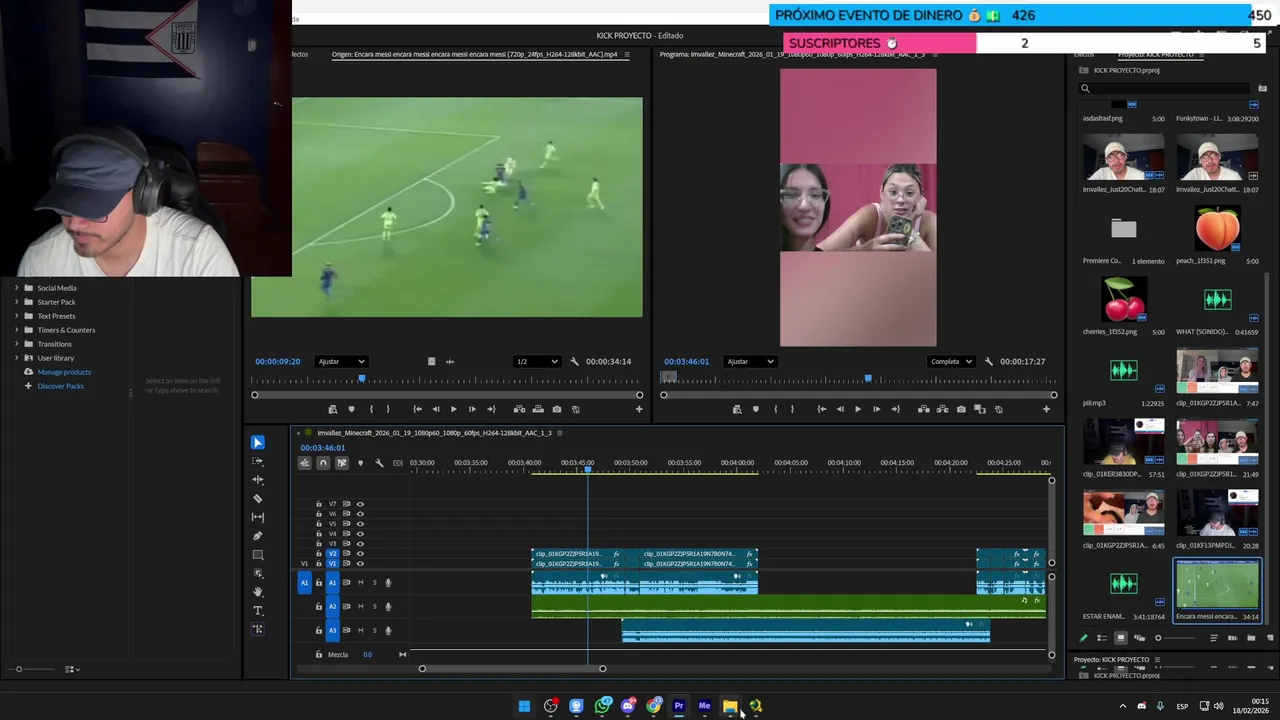Open Media Encoder from the taskbar
The height and width of the screenshot is (720, 1280).
pyautogui.click(x=704, y=706)
